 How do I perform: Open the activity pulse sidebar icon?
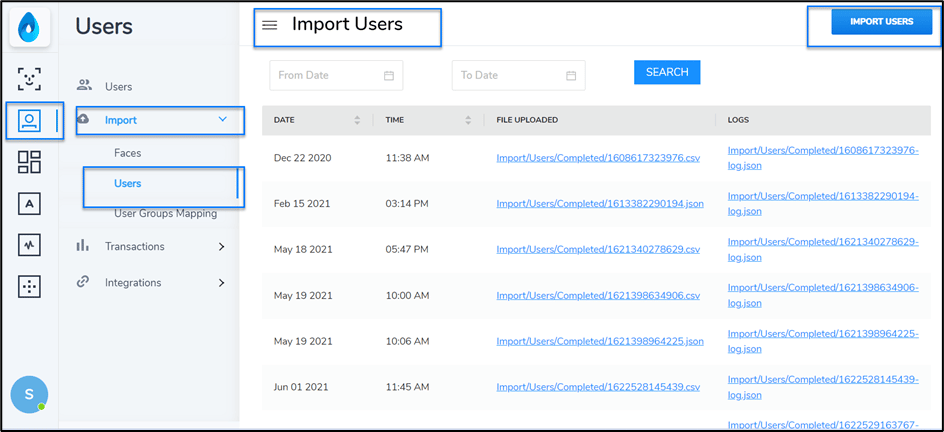30,245
